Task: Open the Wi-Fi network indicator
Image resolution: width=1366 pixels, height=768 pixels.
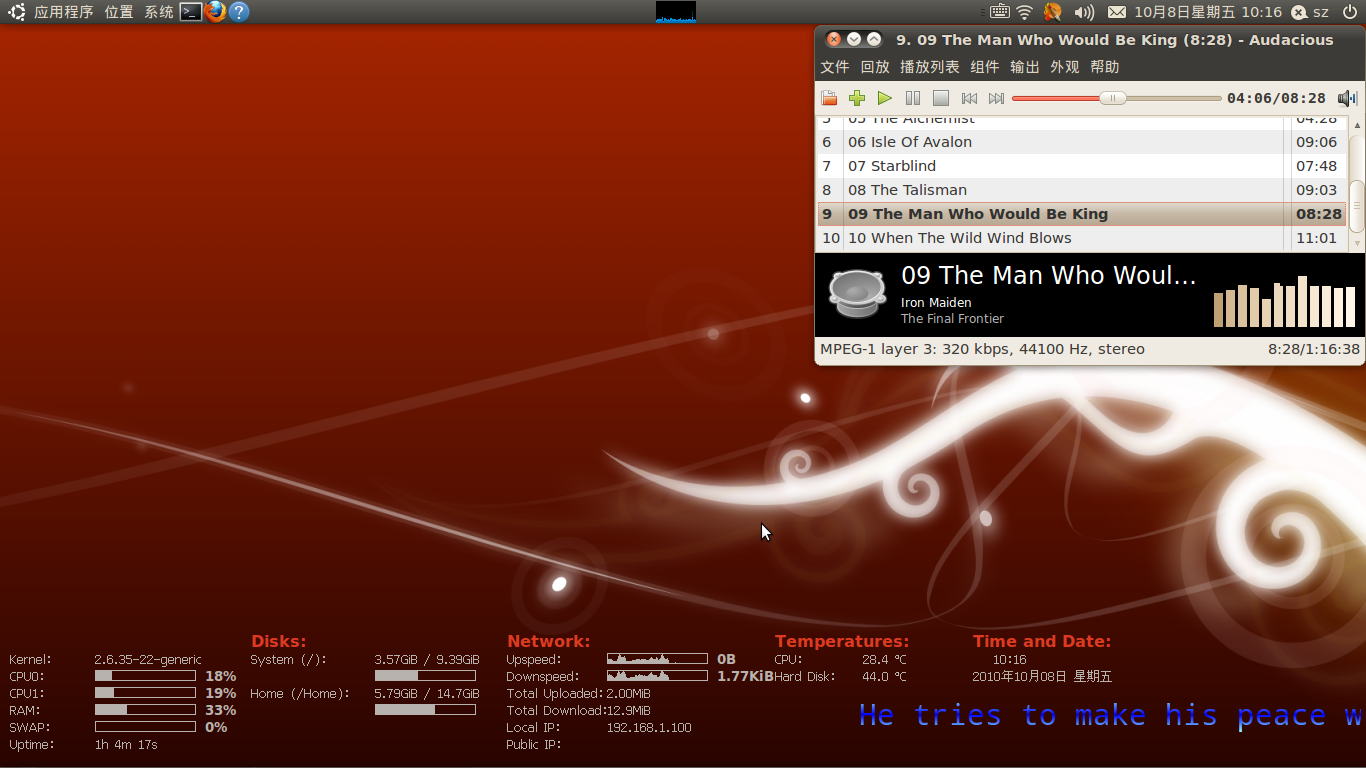Action: point(1025,12)
